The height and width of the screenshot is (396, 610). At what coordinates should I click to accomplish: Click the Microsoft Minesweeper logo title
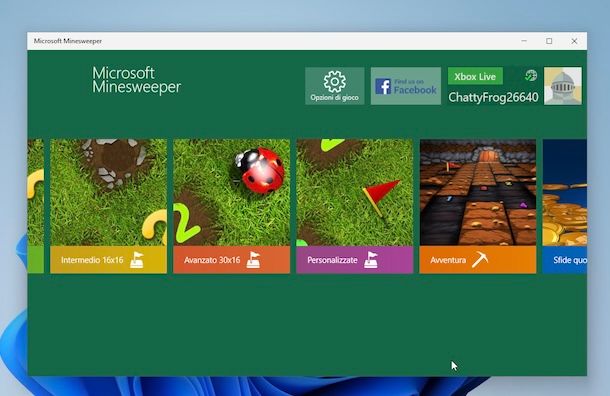pos(137,80)
